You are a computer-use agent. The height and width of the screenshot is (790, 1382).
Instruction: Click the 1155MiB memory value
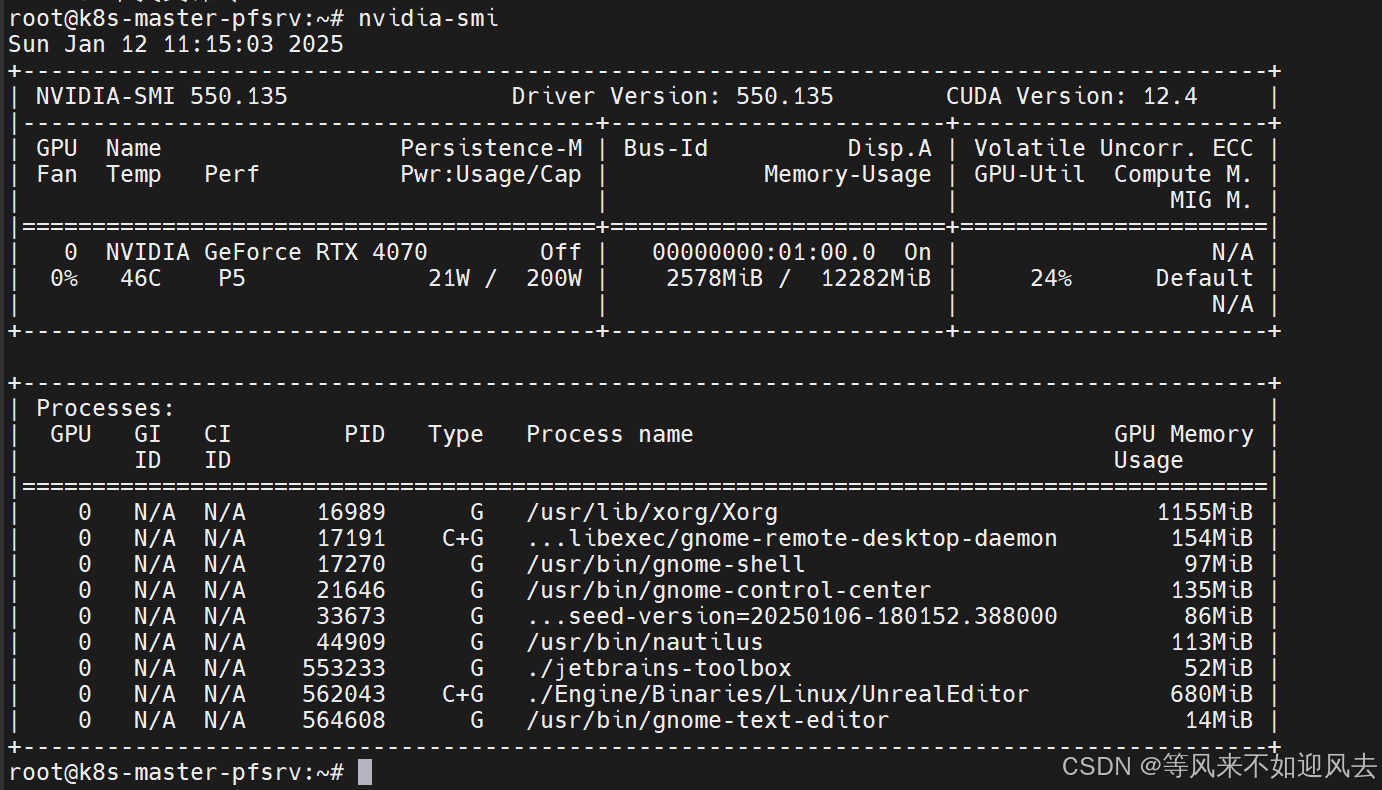[1205, 512]
